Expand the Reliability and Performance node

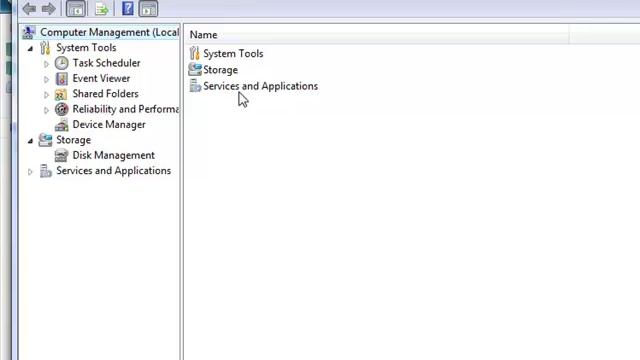[46, 110]
